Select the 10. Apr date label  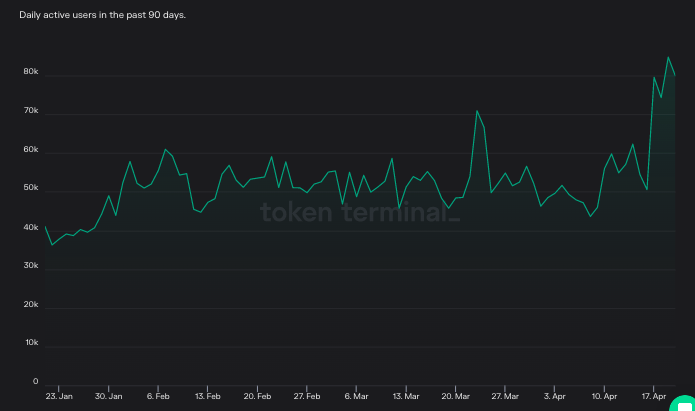click(x=603, y=396)
